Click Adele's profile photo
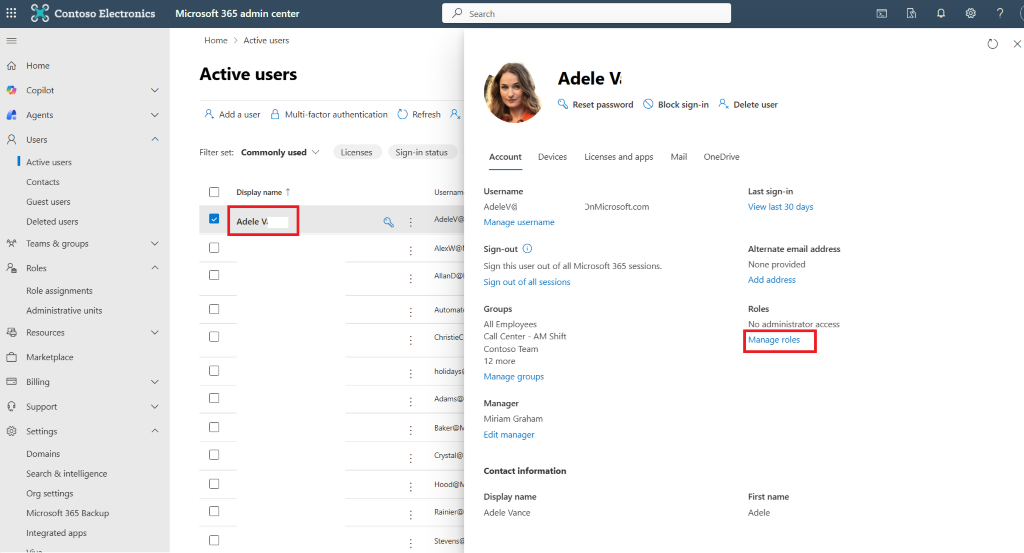 point(513,93)
